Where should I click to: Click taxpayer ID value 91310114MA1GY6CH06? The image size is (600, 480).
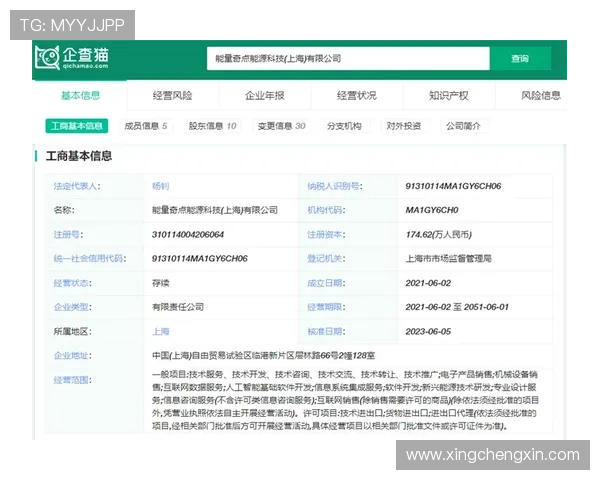453,186
